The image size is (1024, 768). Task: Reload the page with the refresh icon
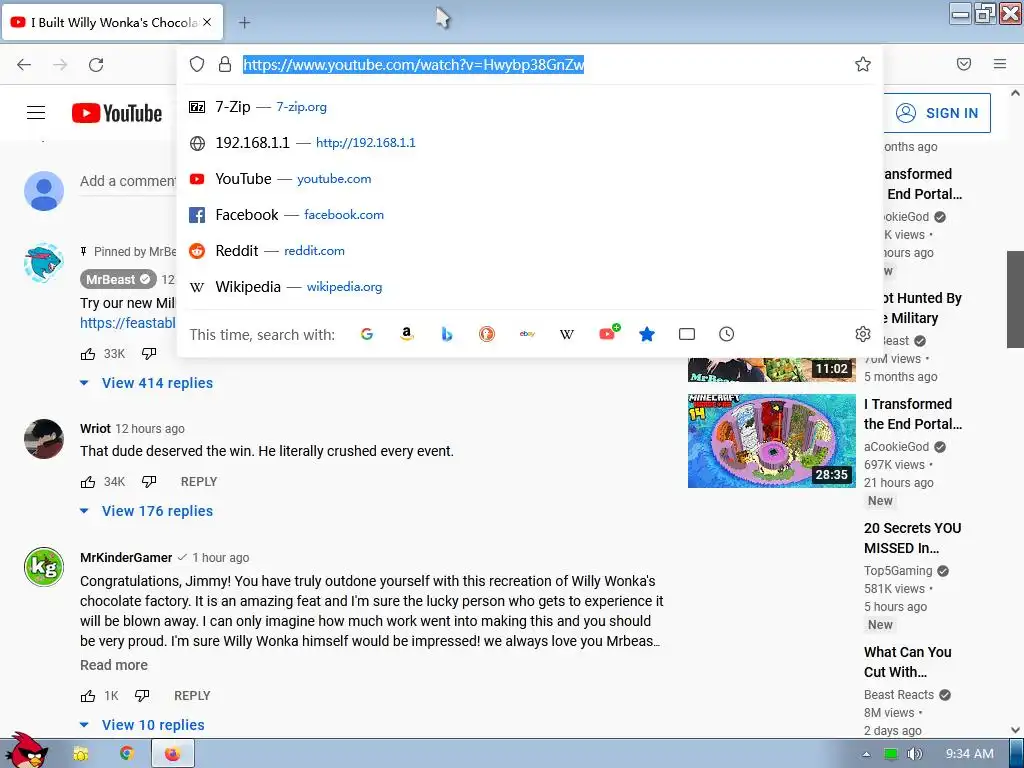pyautogui.click(x=96, y=64)
